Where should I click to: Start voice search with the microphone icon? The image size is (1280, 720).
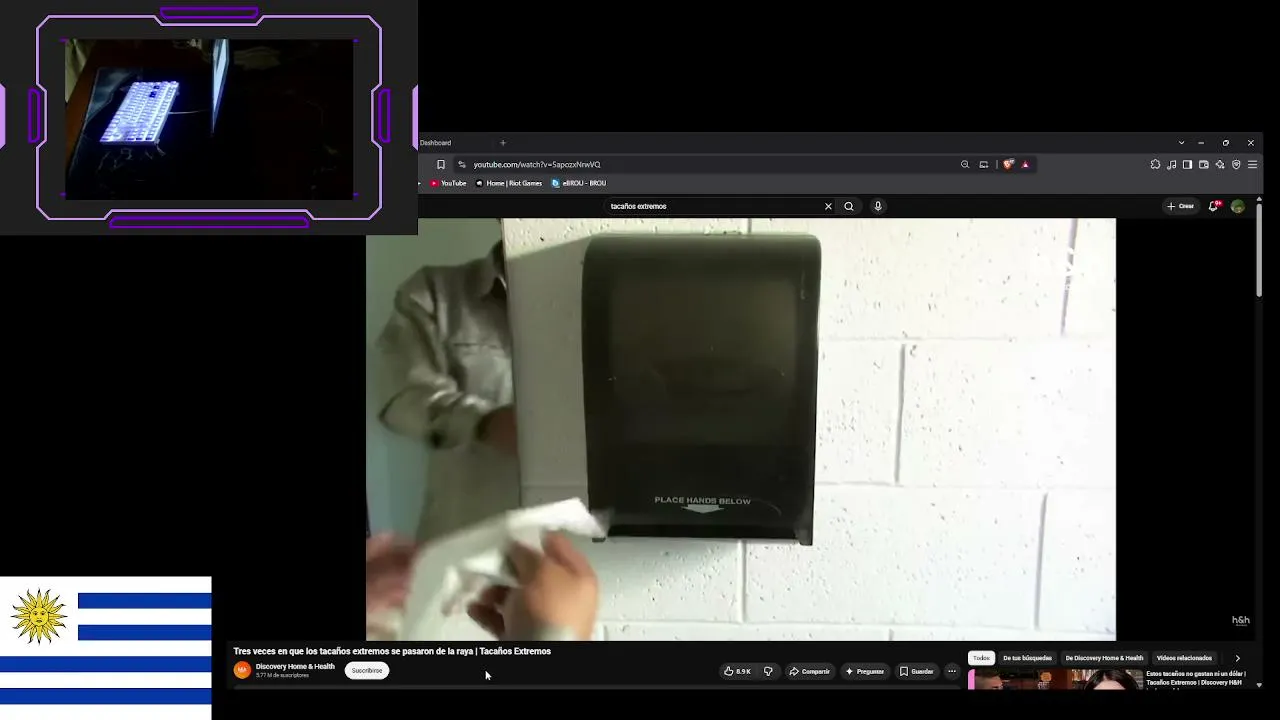pyautogui.click(x=878, y=206)
